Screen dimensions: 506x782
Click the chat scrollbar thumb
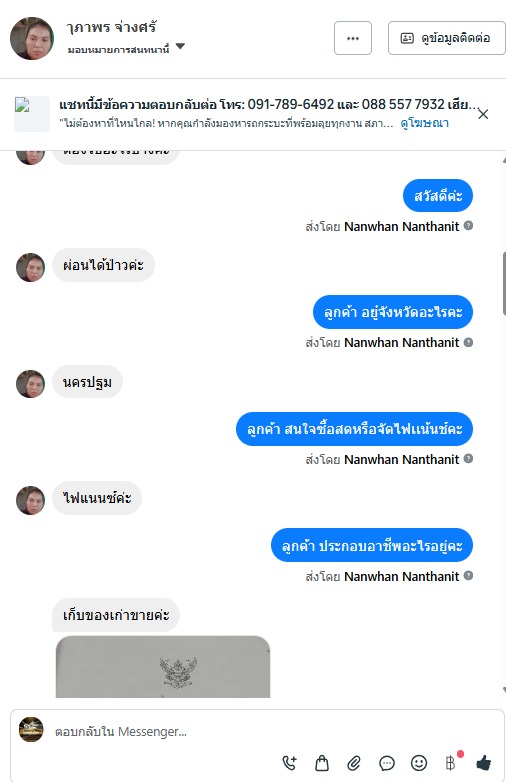(x=504, y=283)
